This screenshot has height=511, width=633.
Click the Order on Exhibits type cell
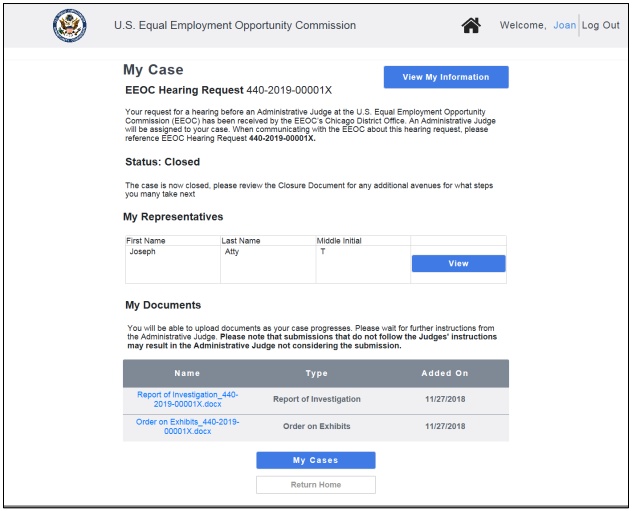point(317,426)
